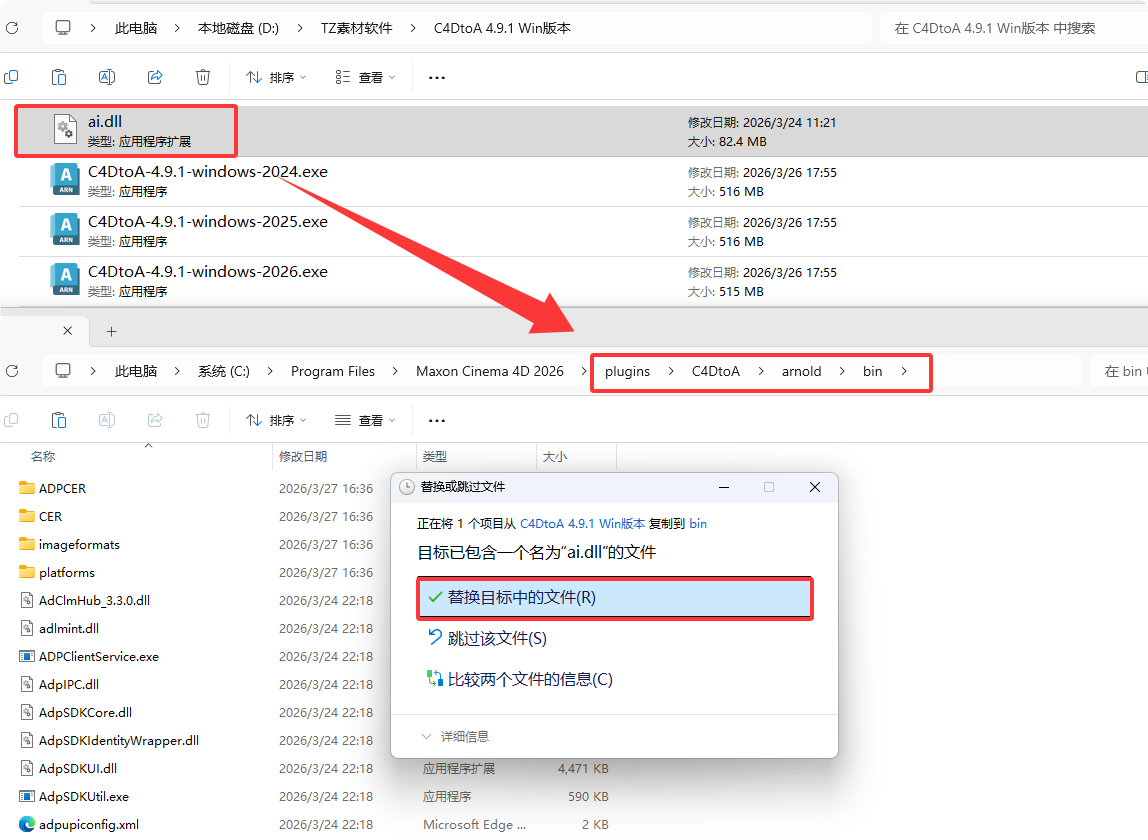
Task: Click the rename icon in upper toolbar
Action: pyautogui.click(x=107, y=77)
